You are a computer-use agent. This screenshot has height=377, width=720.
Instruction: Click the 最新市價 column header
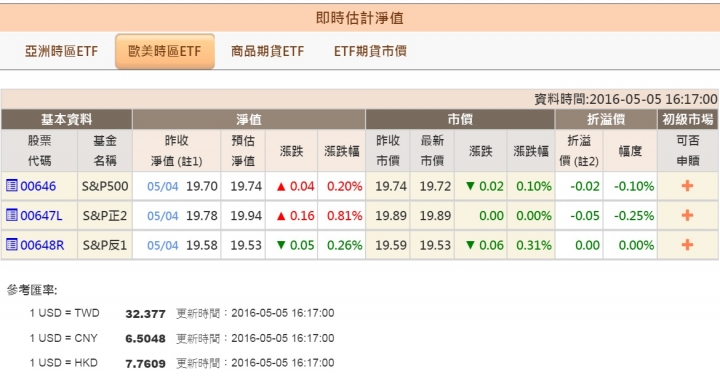pyautogui.click(x=433, y=151)
